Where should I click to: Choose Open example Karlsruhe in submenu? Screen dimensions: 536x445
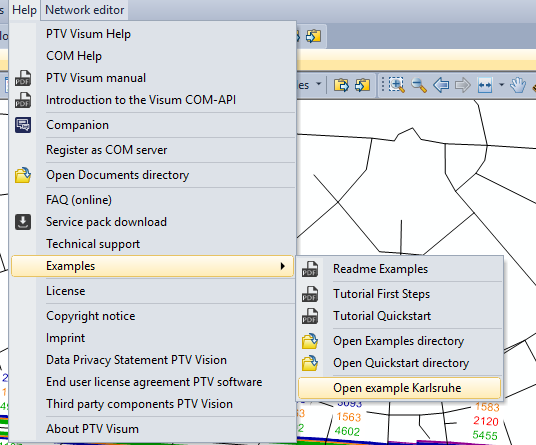399,388
